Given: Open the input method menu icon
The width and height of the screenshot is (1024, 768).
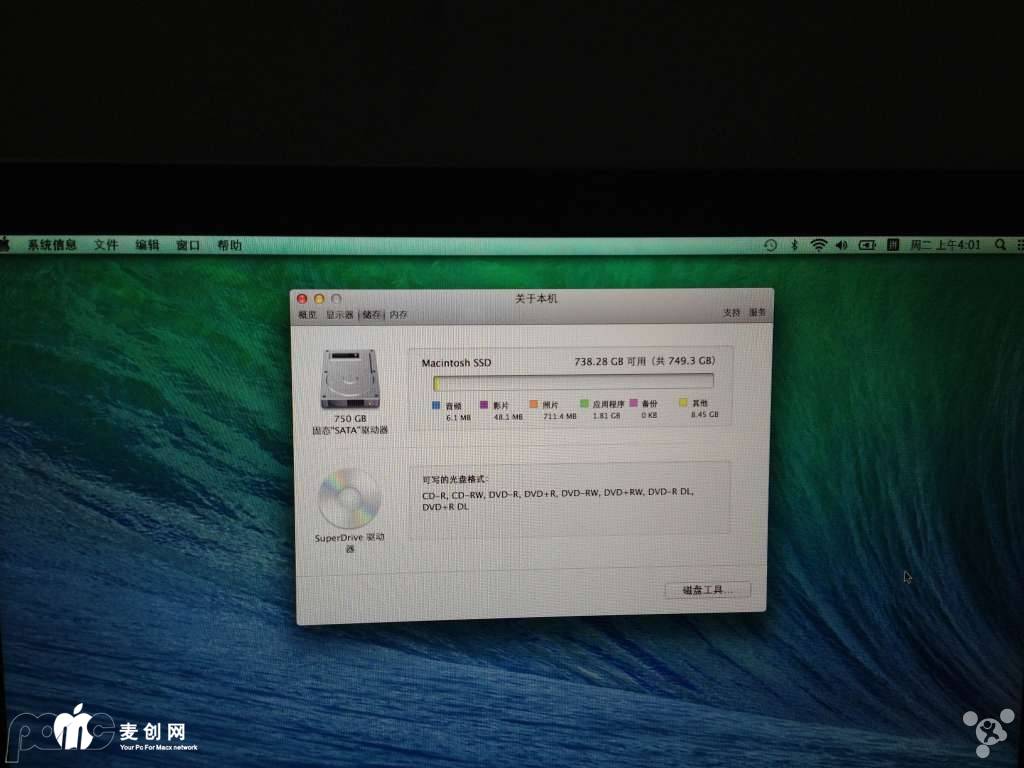Looking at the screenshot, I should (x=893, y=245).
